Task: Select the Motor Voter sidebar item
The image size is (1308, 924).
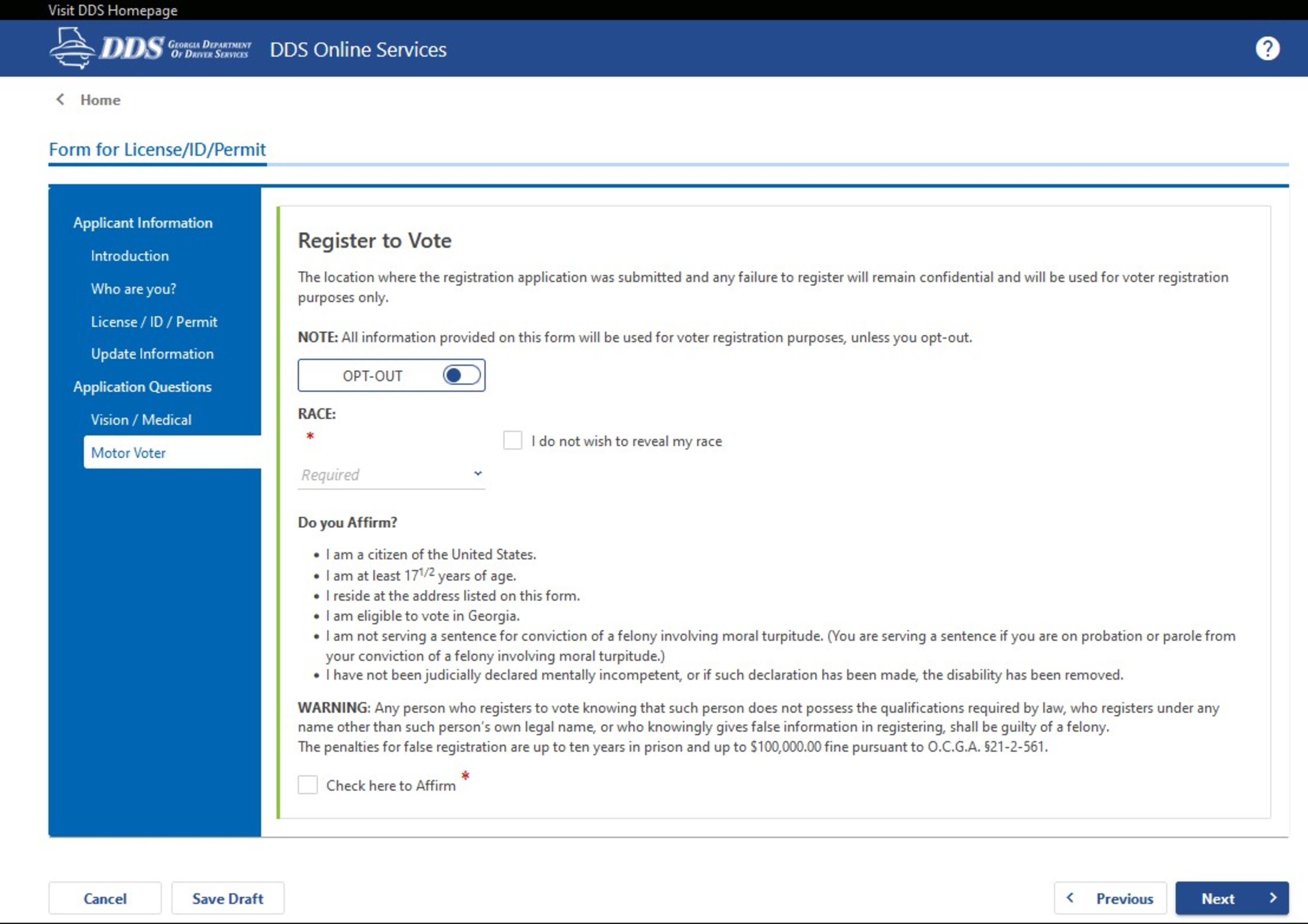Action: pos(128,452)
